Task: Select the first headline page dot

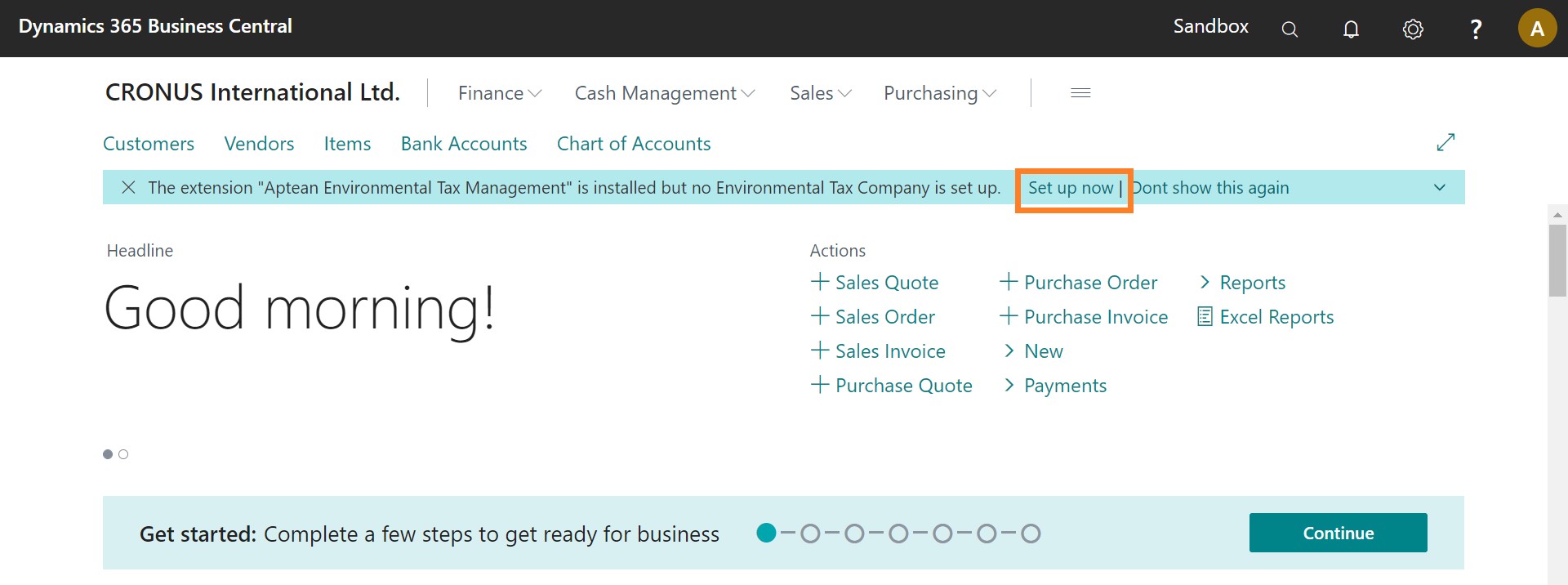Action: pyautogui.click(x=108, y=454)
